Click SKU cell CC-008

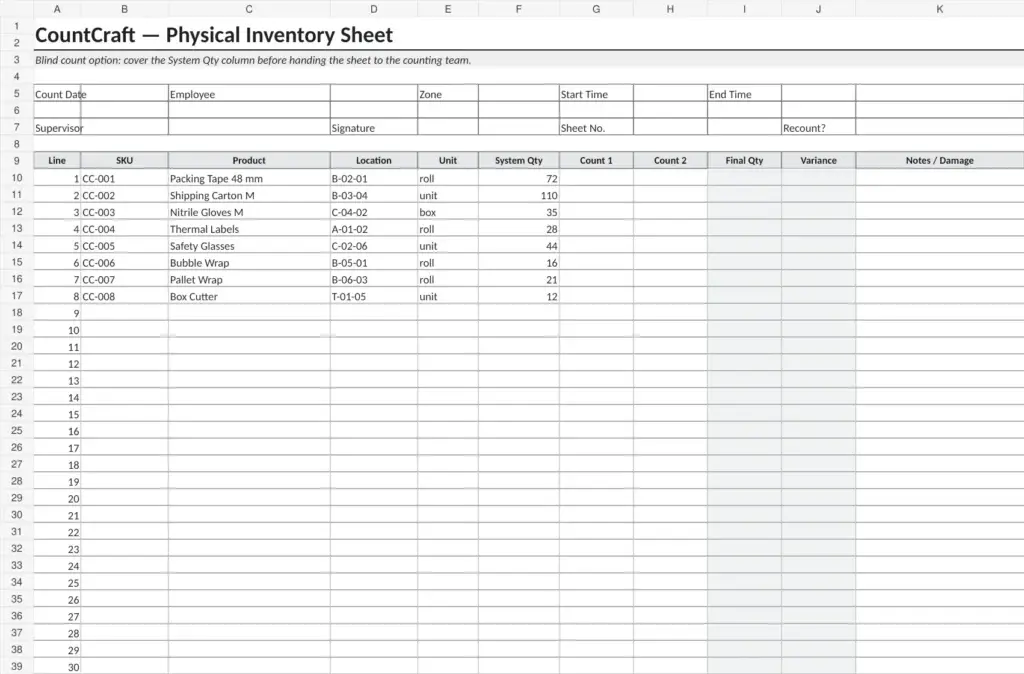point(124,296)
